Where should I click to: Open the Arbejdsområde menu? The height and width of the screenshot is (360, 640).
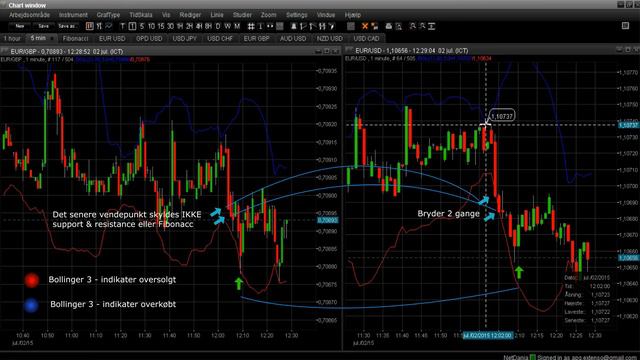(29, 15)
